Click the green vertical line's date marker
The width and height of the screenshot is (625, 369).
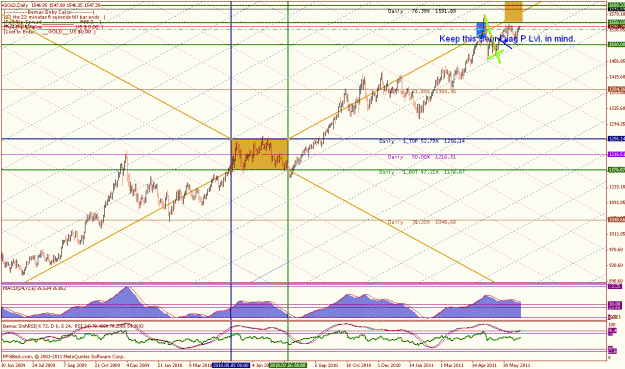pos(288,365)
